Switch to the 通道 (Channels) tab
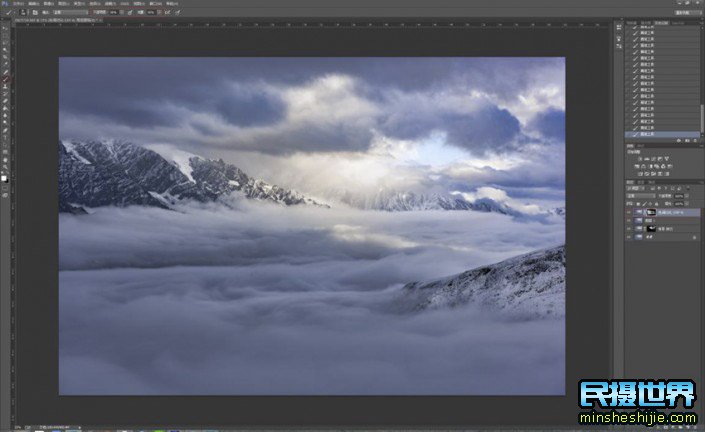The image size is (705, 432). (x=641, y=183)
